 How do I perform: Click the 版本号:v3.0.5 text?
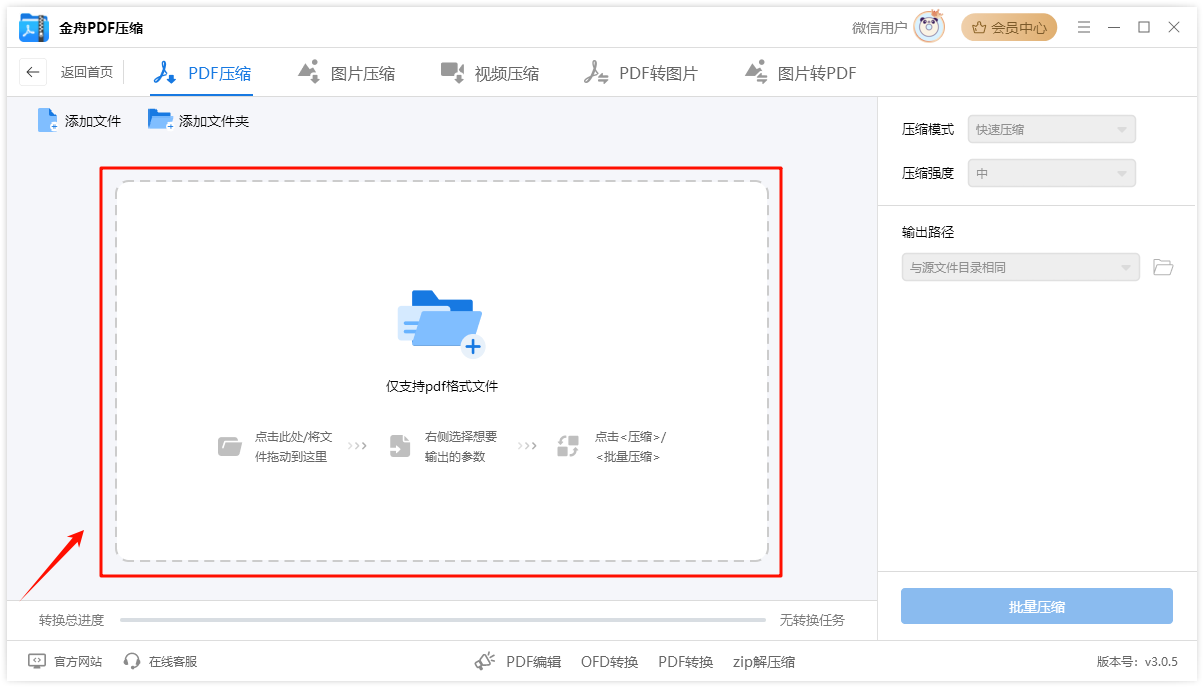pos(1137,661)
